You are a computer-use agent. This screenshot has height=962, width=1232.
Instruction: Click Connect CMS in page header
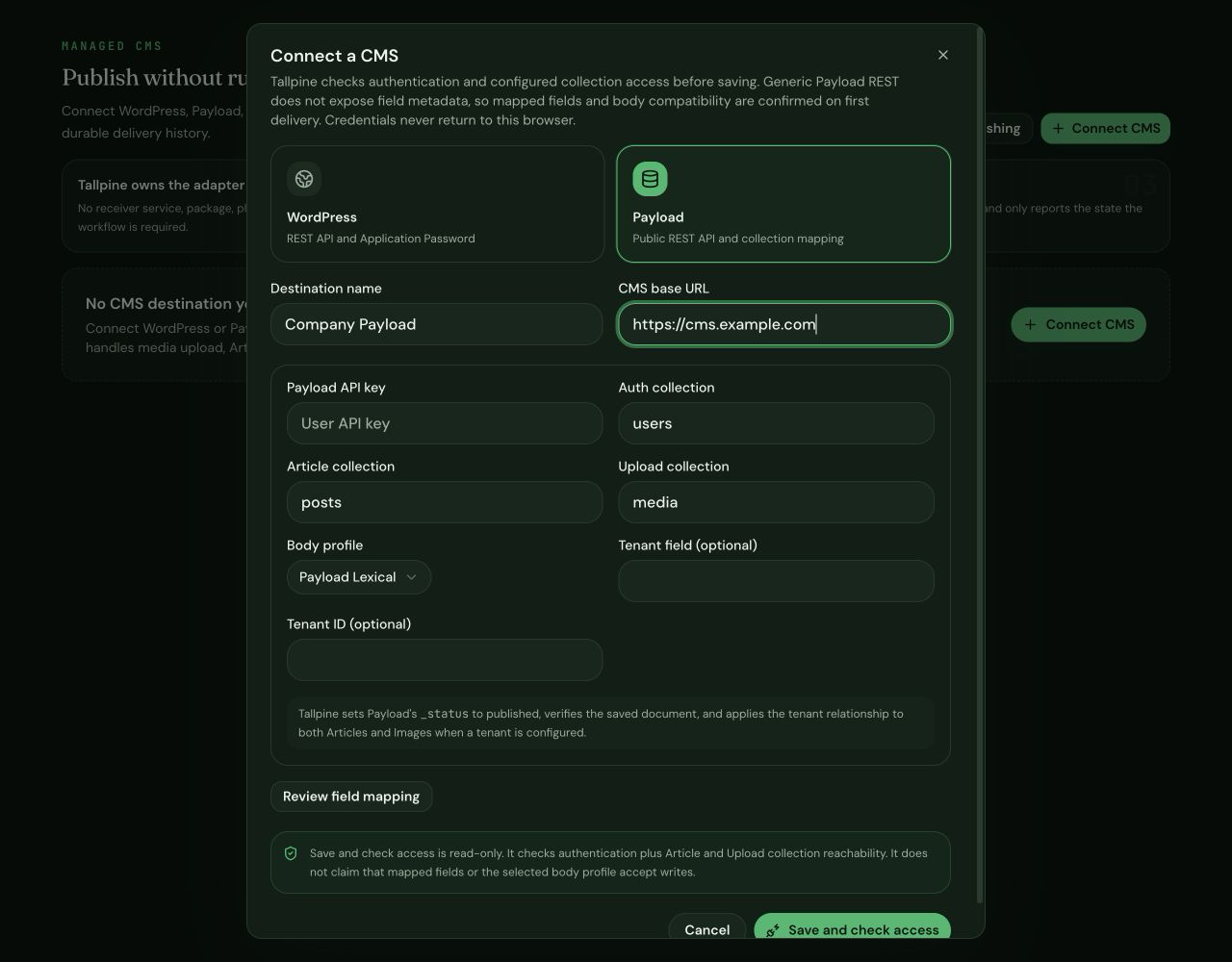click(x=1106, y=128)
